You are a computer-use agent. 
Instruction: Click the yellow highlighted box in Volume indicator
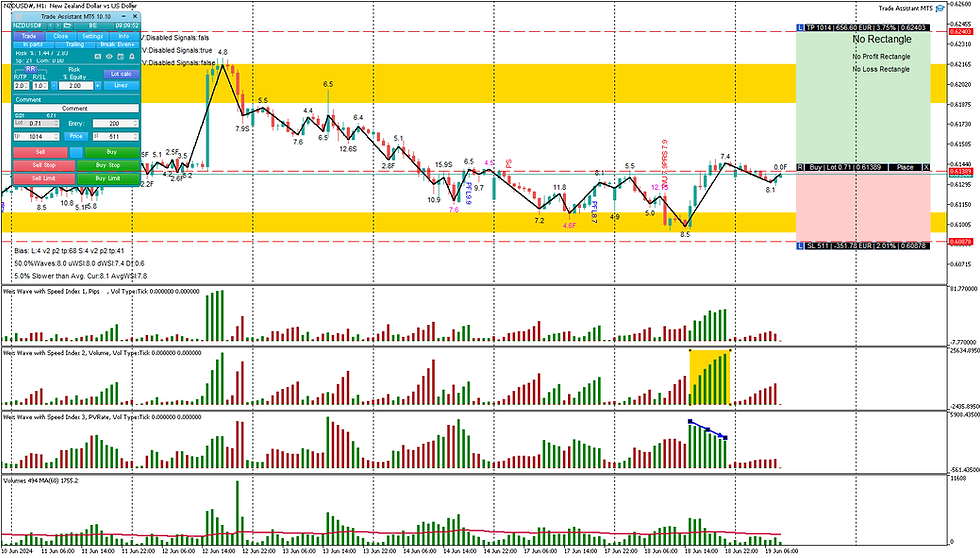[710, 377]
